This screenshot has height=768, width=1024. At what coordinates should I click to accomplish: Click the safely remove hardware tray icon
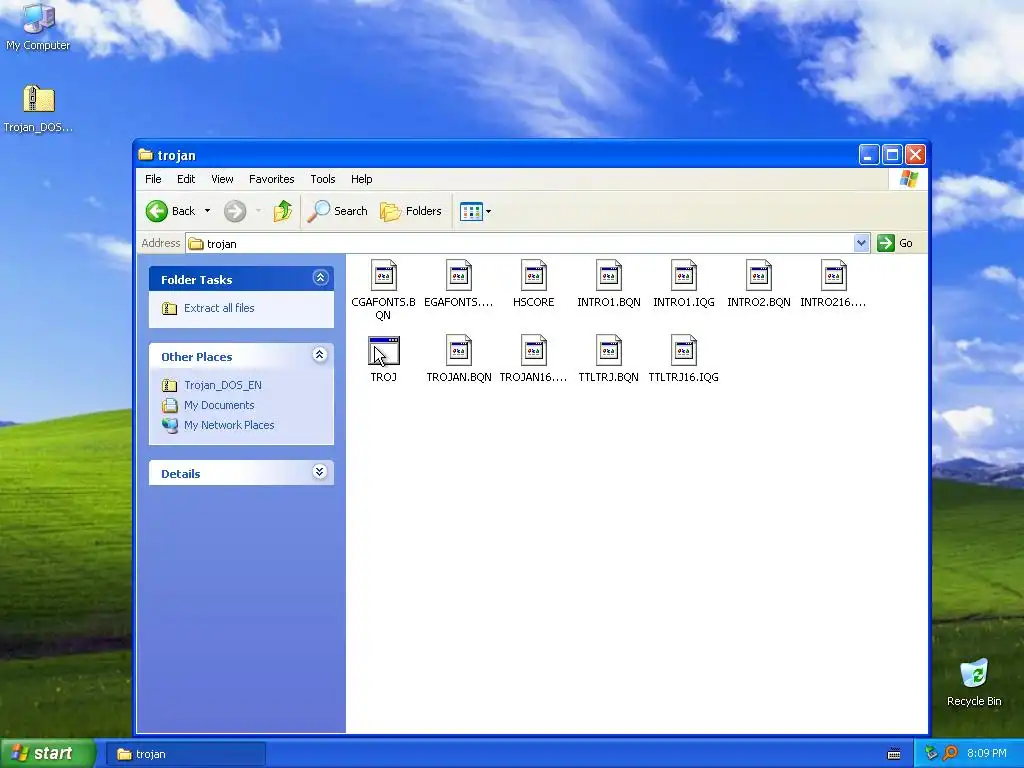click(931, 753)
